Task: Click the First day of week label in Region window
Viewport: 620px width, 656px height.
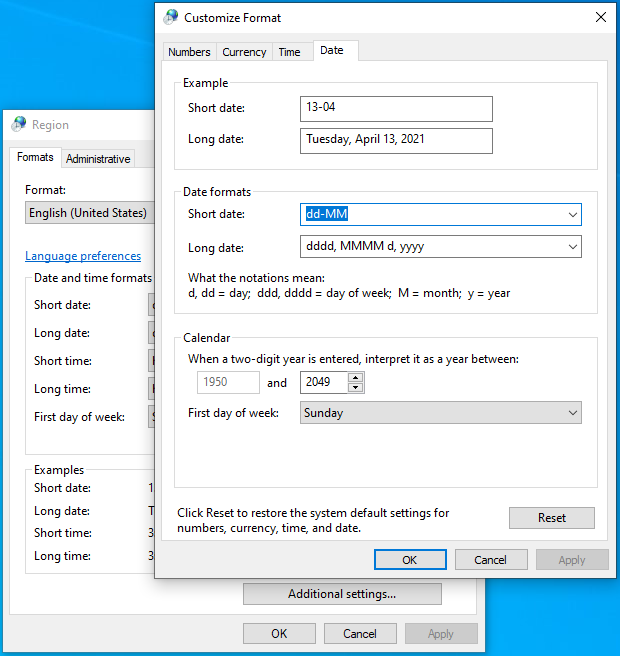Action: (x=79, y=417)
